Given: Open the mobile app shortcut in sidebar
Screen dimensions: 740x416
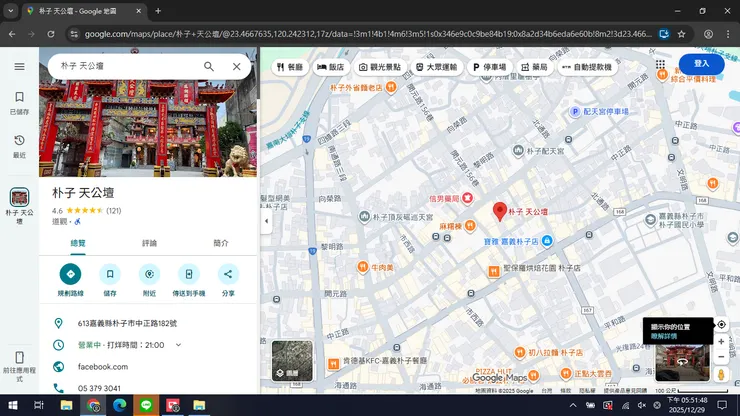Looking at the screenshot, I should click(x=19, y=366).
